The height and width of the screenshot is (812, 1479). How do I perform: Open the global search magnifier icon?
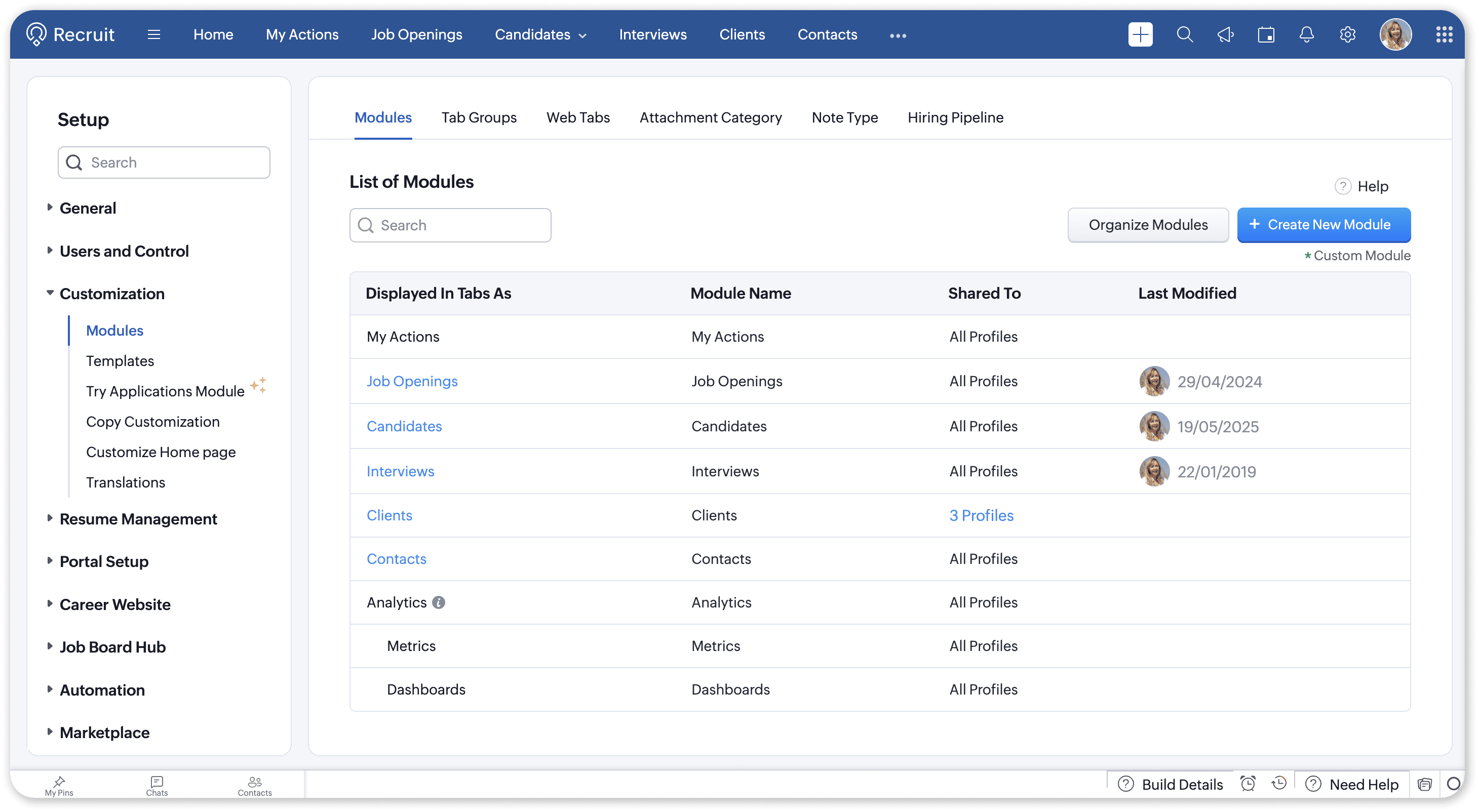tap(1184, 34)
